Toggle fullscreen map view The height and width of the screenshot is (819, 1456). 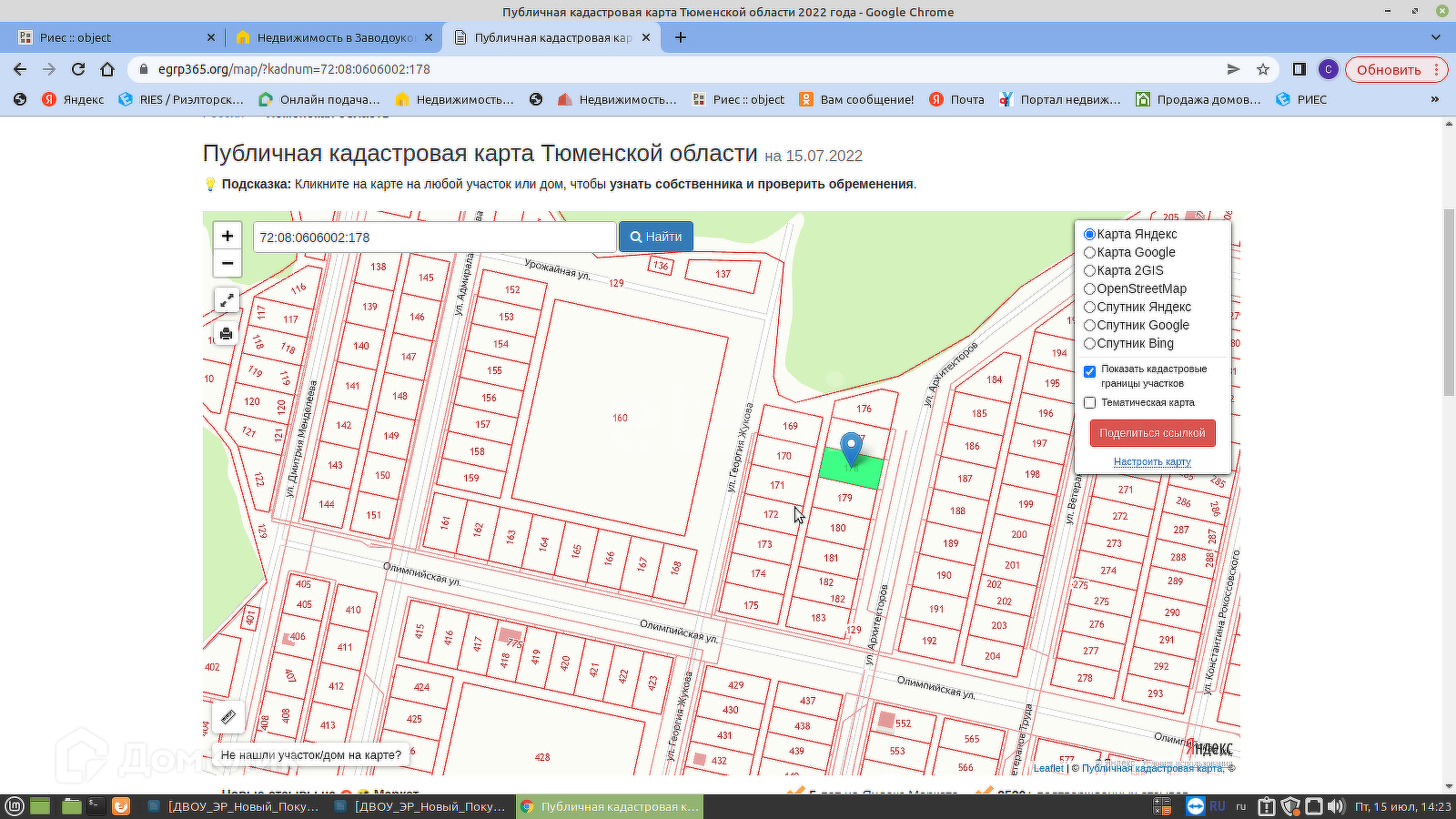(x=227, y=300)
